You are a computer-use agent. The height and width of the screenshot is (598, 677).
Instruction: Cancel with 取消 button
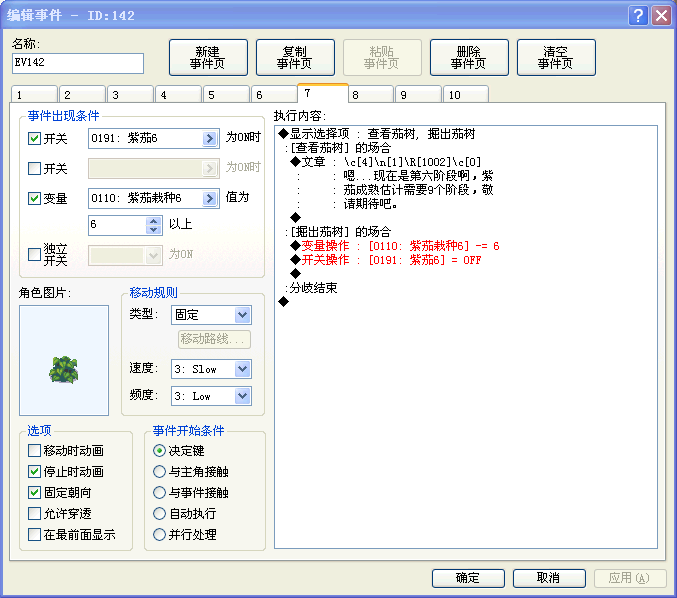tap(549, 578)
